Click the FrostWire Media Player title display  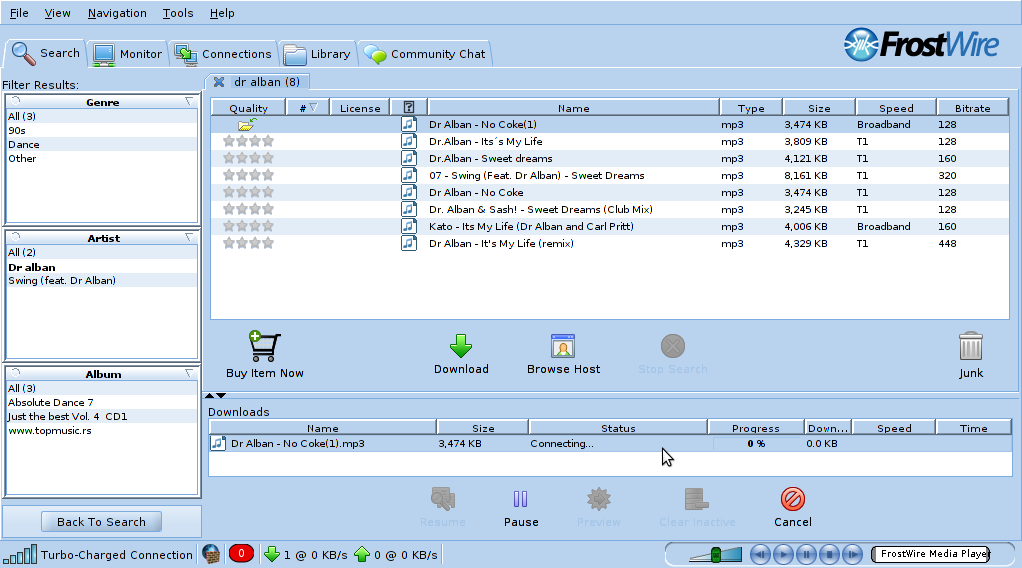pos(932,554)
